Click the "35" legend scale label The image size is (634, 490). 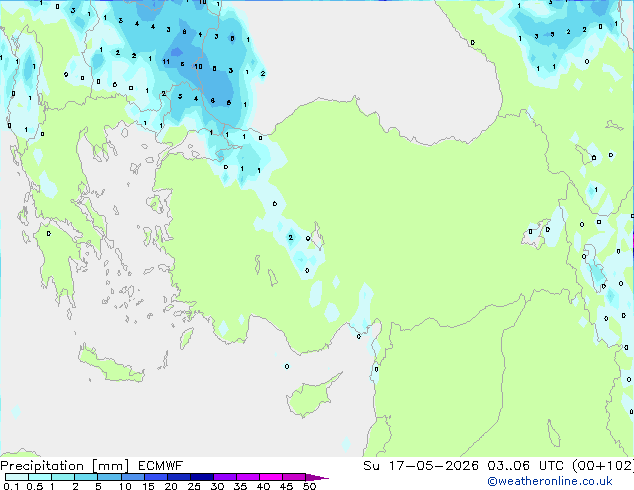point(240,486)
